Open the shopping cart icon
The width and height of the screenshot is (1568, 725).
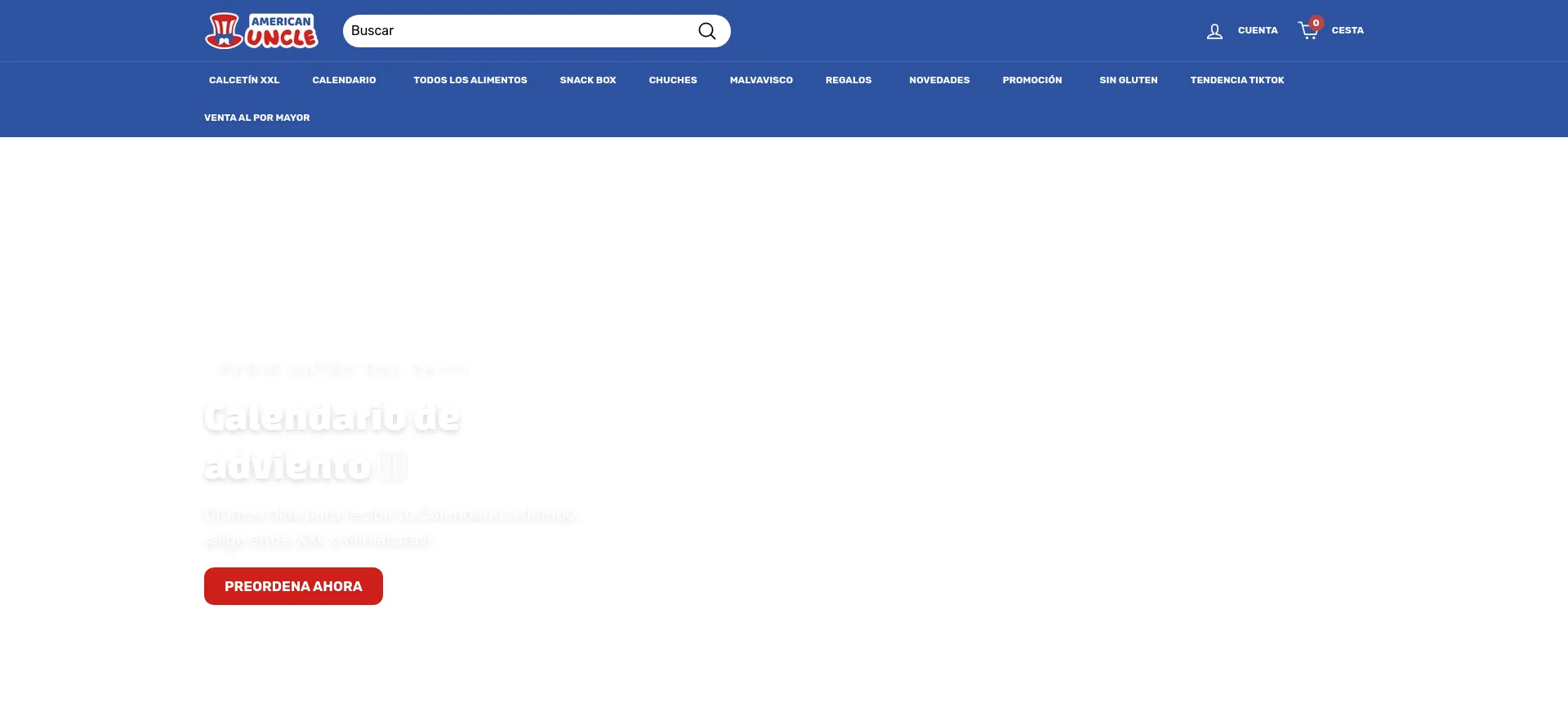(1308, 31)
